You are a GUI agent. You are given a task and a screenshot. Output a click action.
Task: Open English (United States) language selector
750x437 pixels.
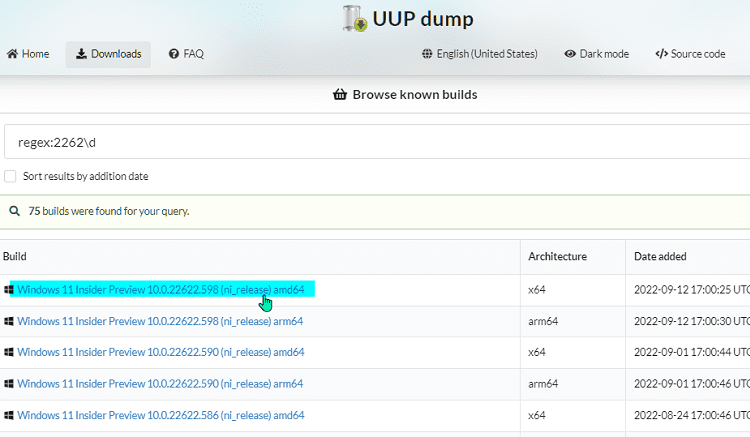[x=480, y=54]
